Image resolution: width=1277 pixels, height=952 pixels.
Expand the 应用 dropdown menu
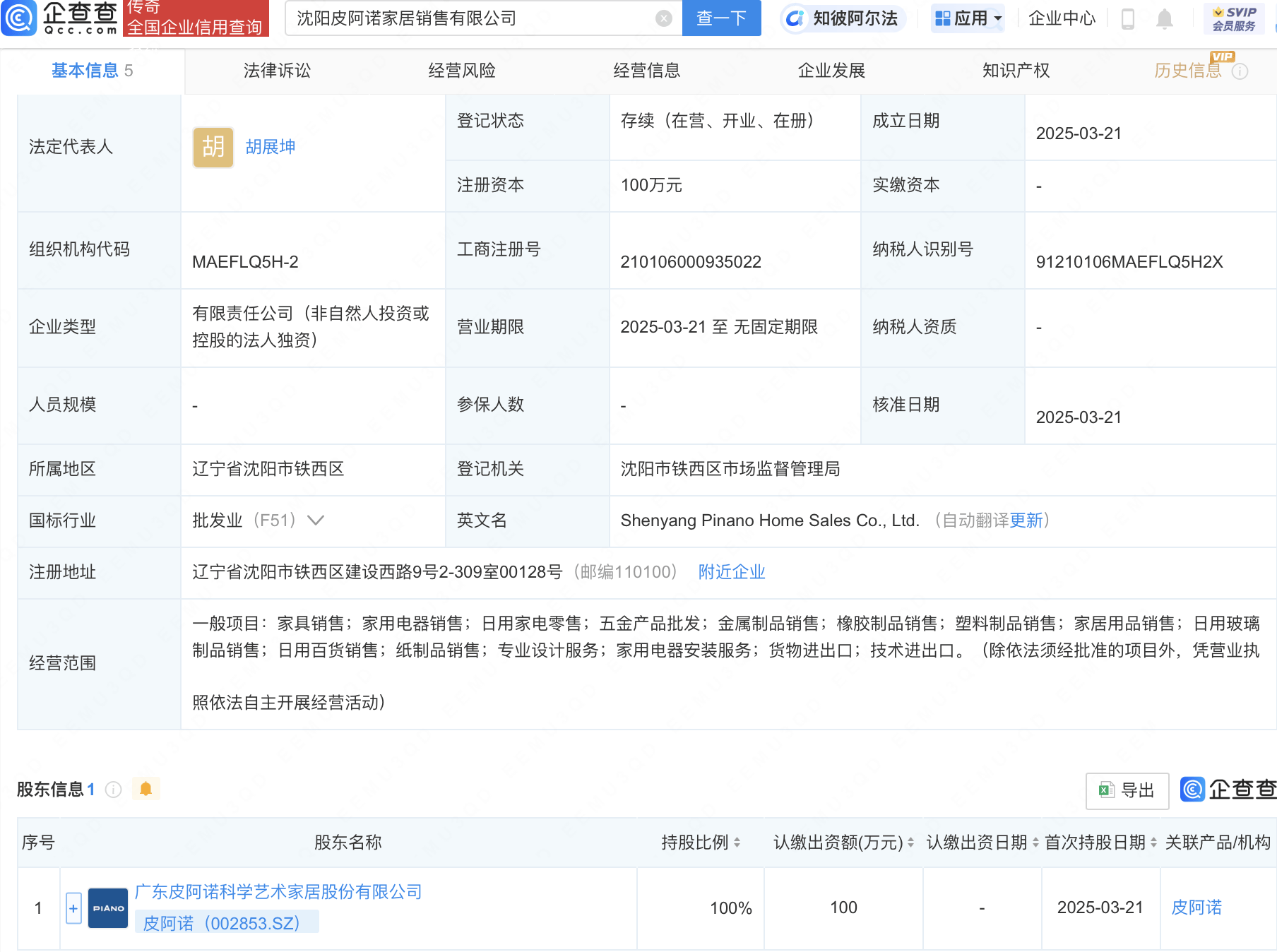[x=968, y=18]
